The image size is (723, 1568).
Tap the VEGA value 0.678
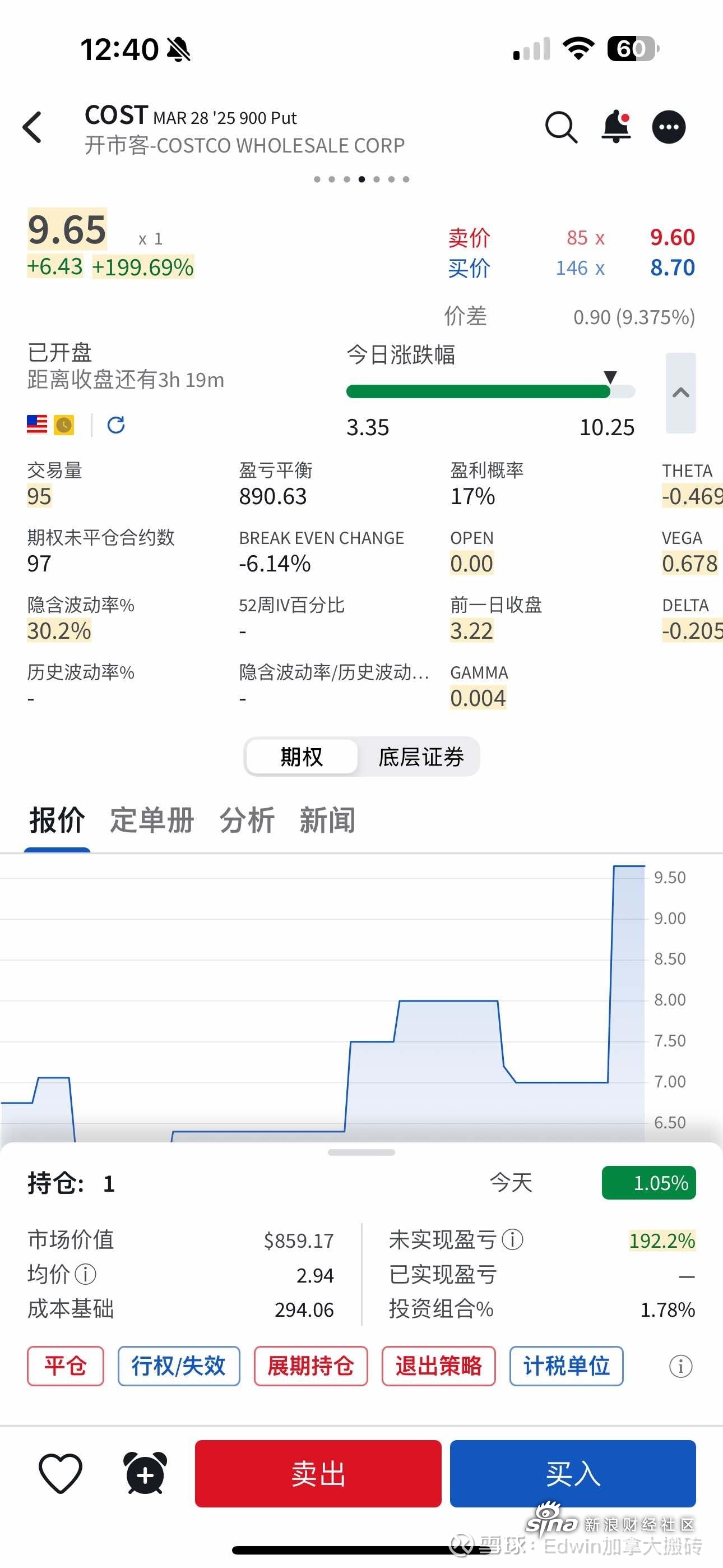(x=689, y=563)
